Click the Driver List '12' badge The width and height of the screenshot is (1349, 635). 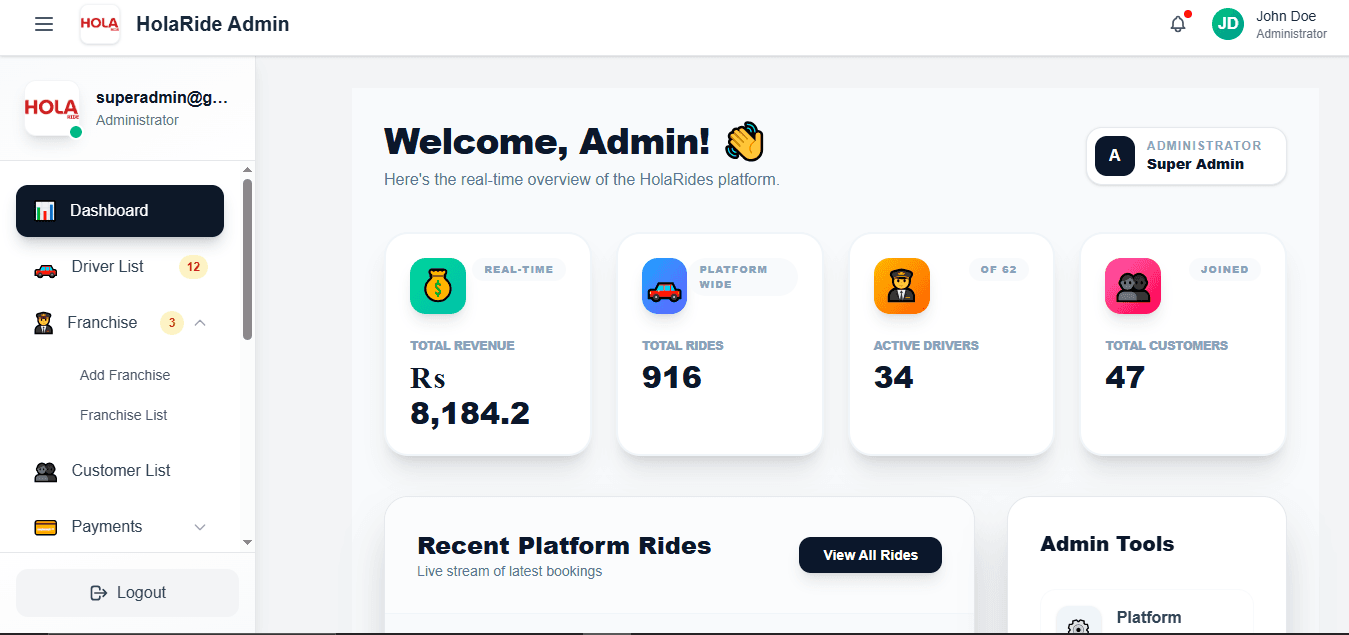point(193,267)
